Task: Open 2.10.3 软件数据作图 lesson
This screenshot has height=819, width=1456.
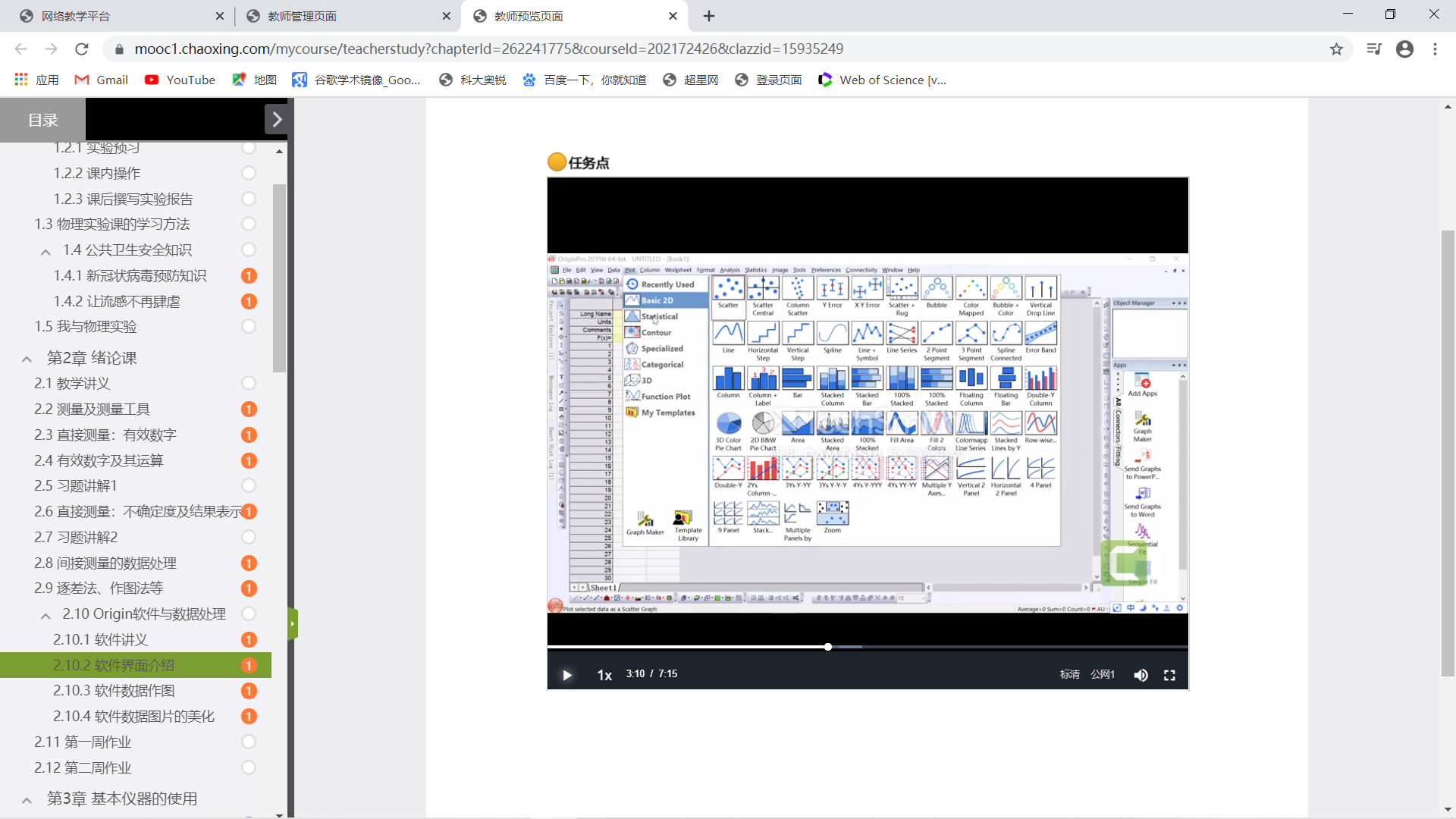Action: coord(114,691)
